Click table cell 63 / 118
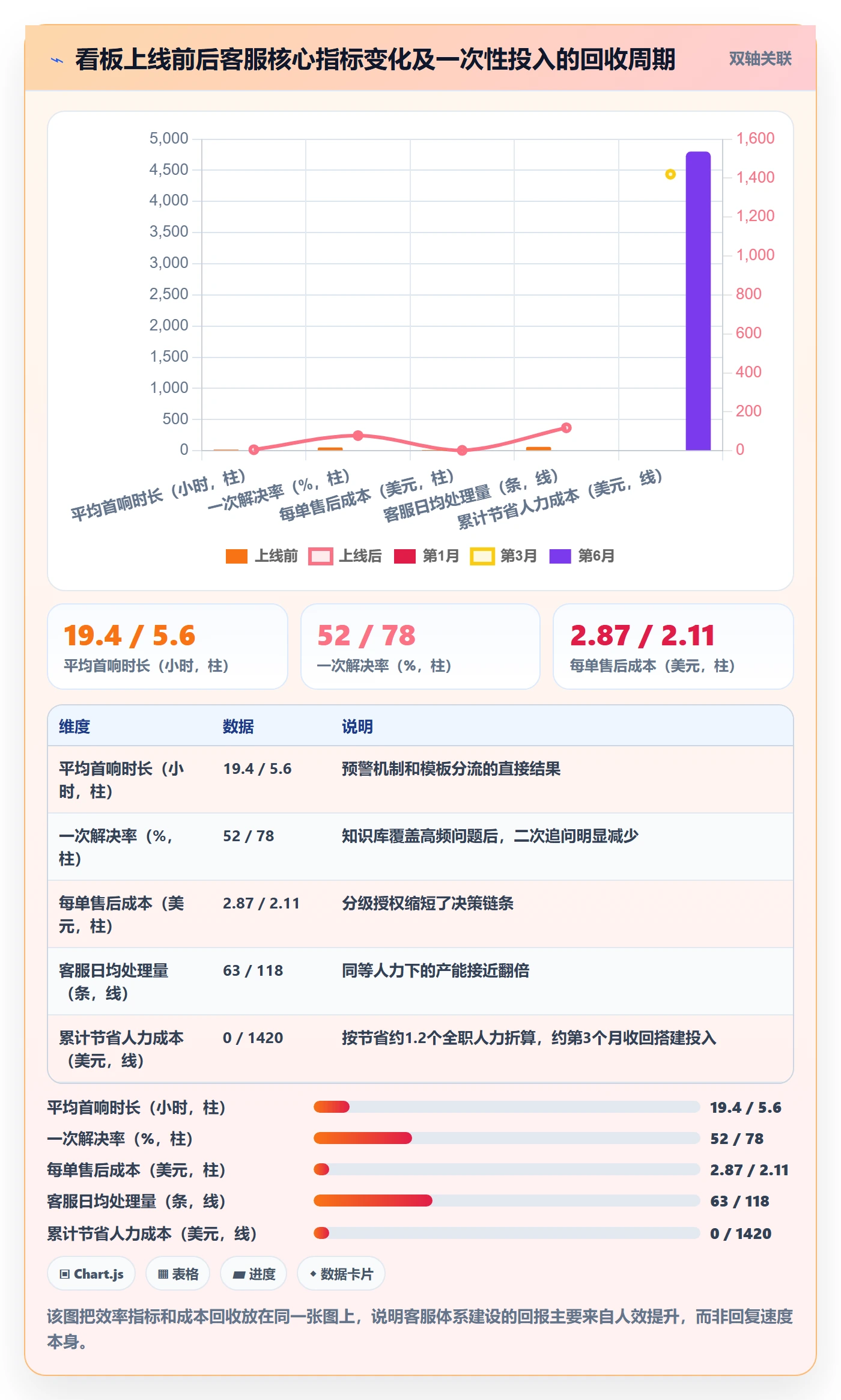Viewport: 841px width, 1400px height. [x=253, y=970]
